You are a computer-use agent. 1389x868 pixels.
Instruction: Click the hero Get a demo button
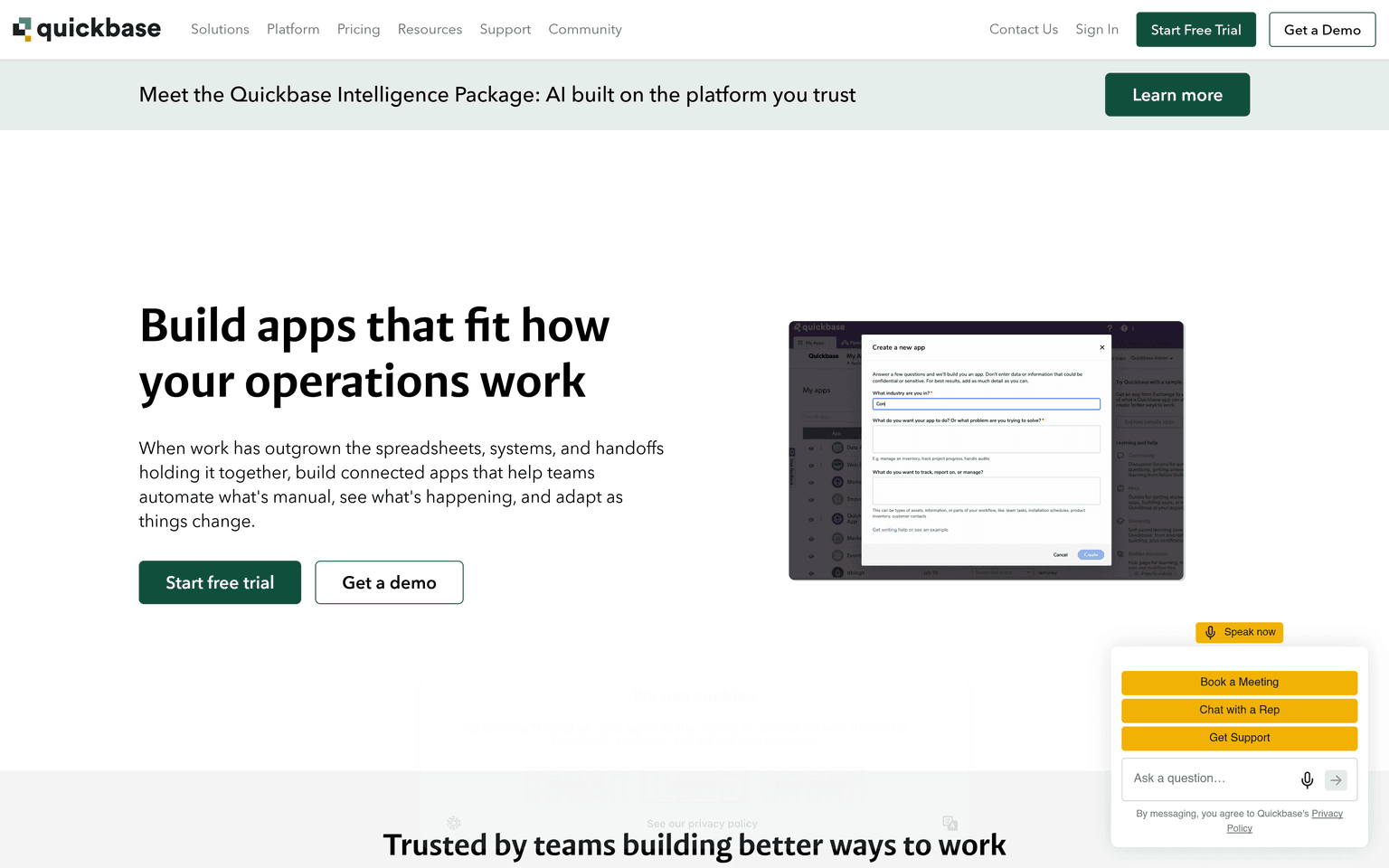pyautogui.click(x=389, y=582)
